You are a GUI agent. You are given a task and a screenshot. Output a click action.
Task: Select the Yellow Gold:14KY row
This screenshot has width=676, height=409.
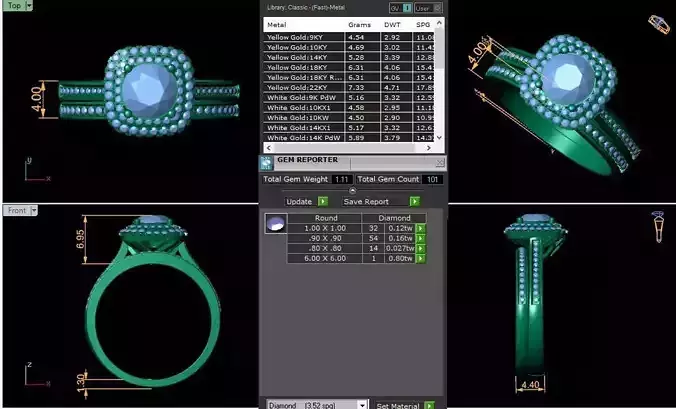(x=349, y=57)
